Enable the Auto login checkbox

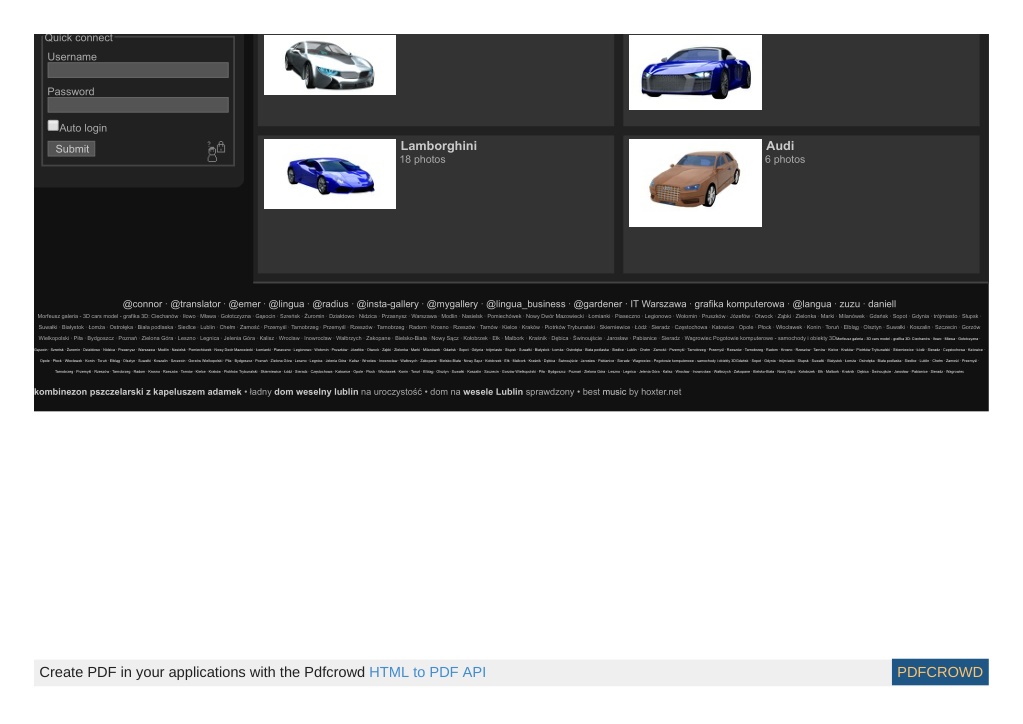(53, 126)
